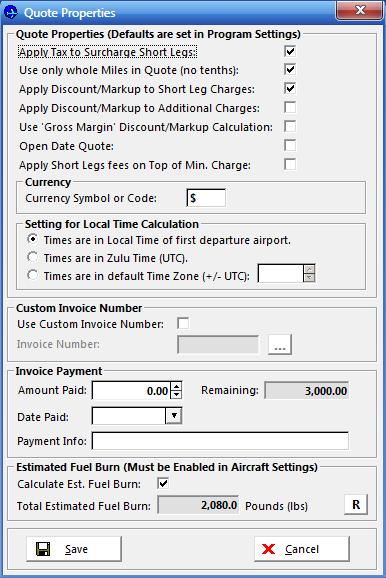
Task: Click the Payment Info field
Action: coord(220,441)
